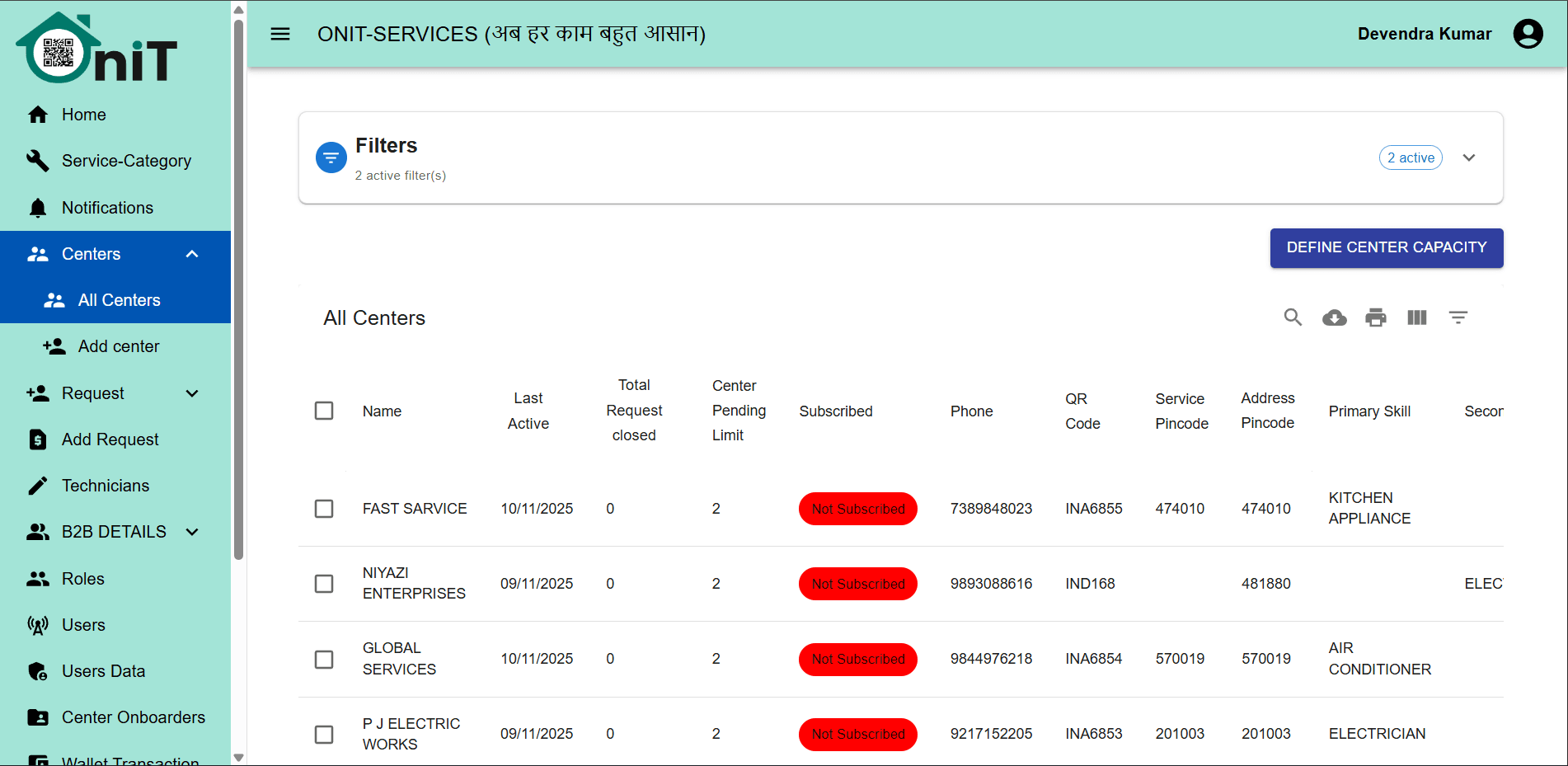Expand the Filters panel chevron
Screen dimensions: 1568x766
pyautogui.click(x=1469, y=157)
